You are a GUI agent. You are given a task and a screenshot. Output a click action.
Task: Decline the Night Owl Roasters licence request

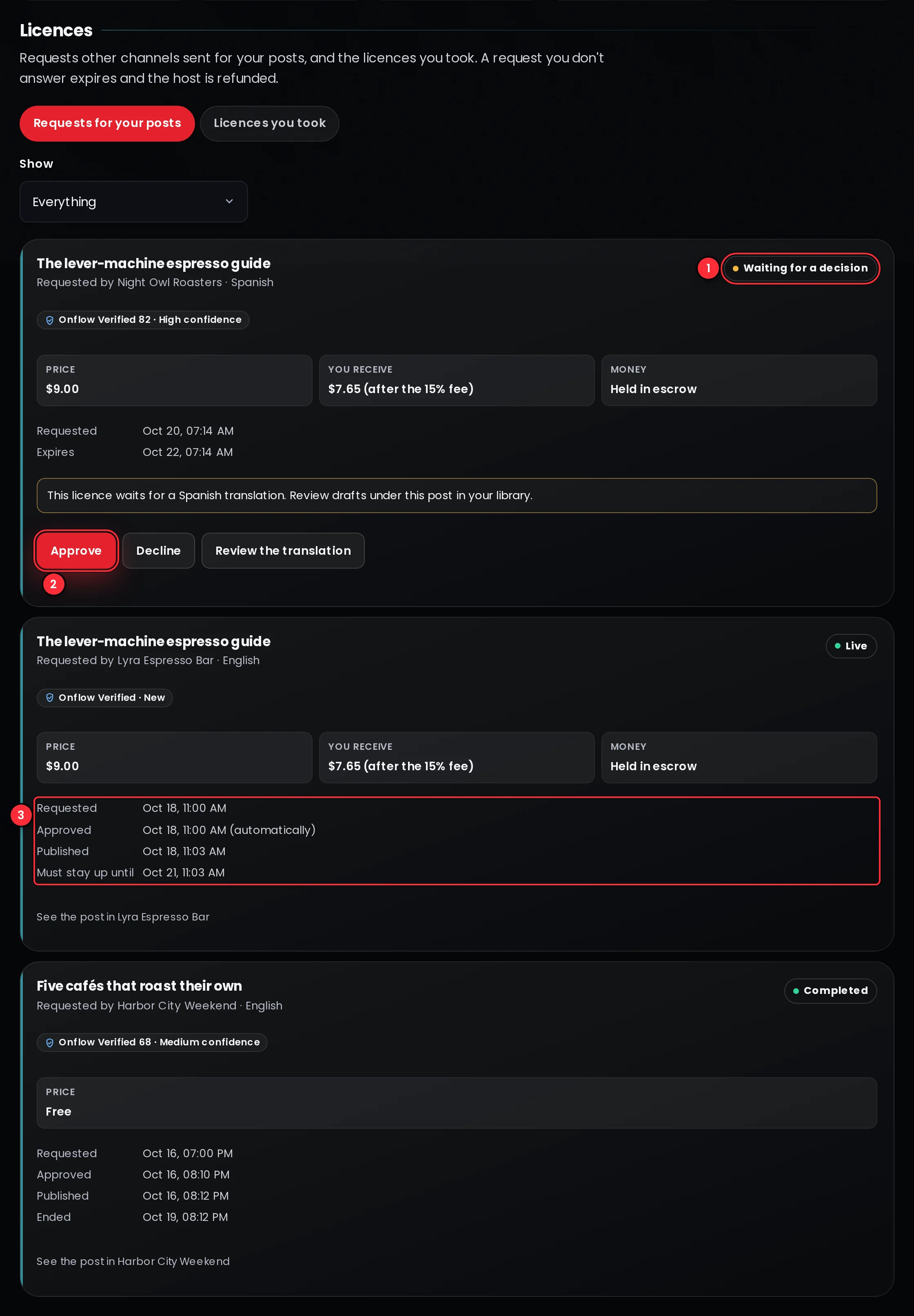[x=159, y=551]
